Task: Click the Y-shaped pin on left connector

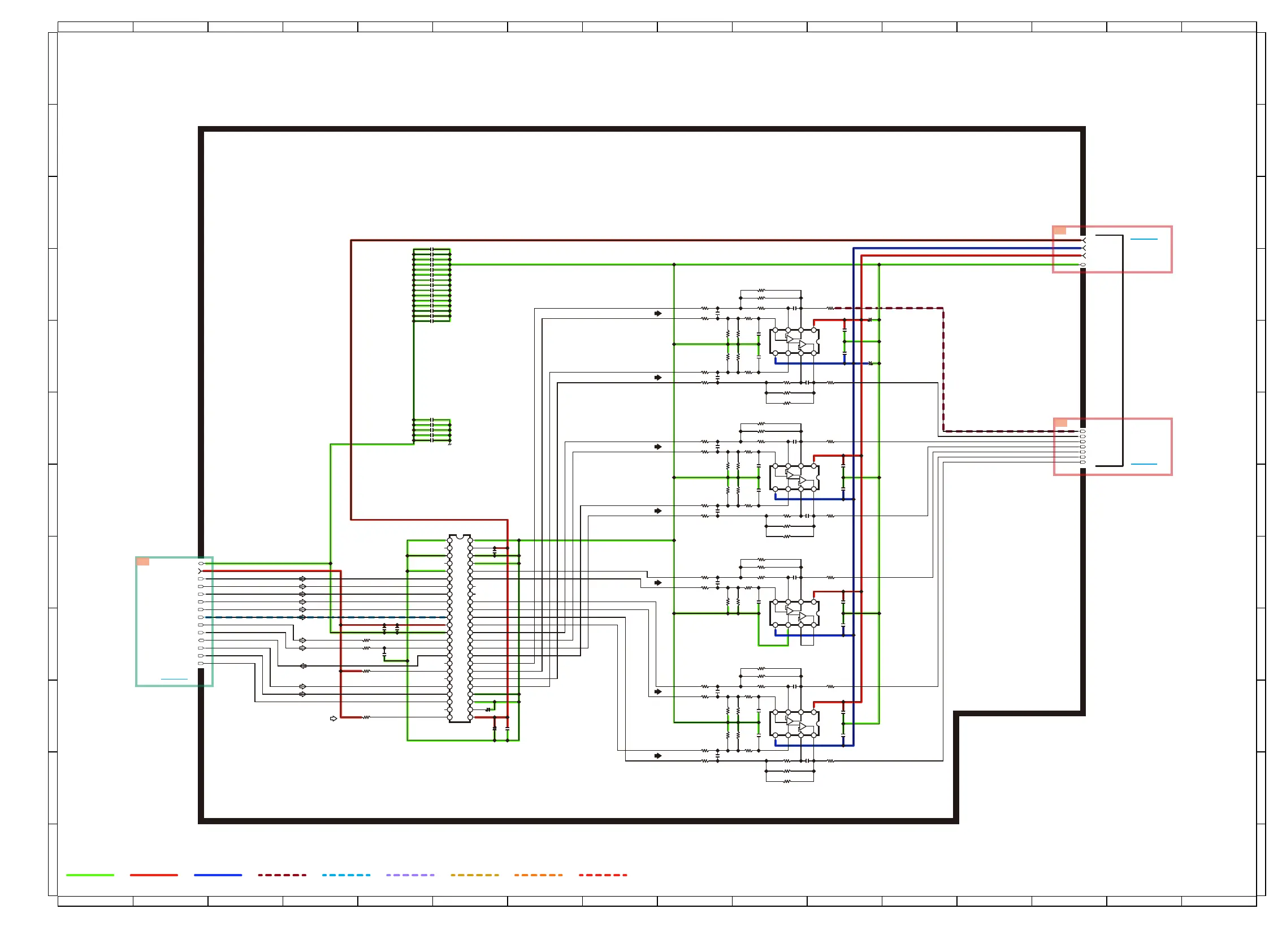Action: (200, 571)
